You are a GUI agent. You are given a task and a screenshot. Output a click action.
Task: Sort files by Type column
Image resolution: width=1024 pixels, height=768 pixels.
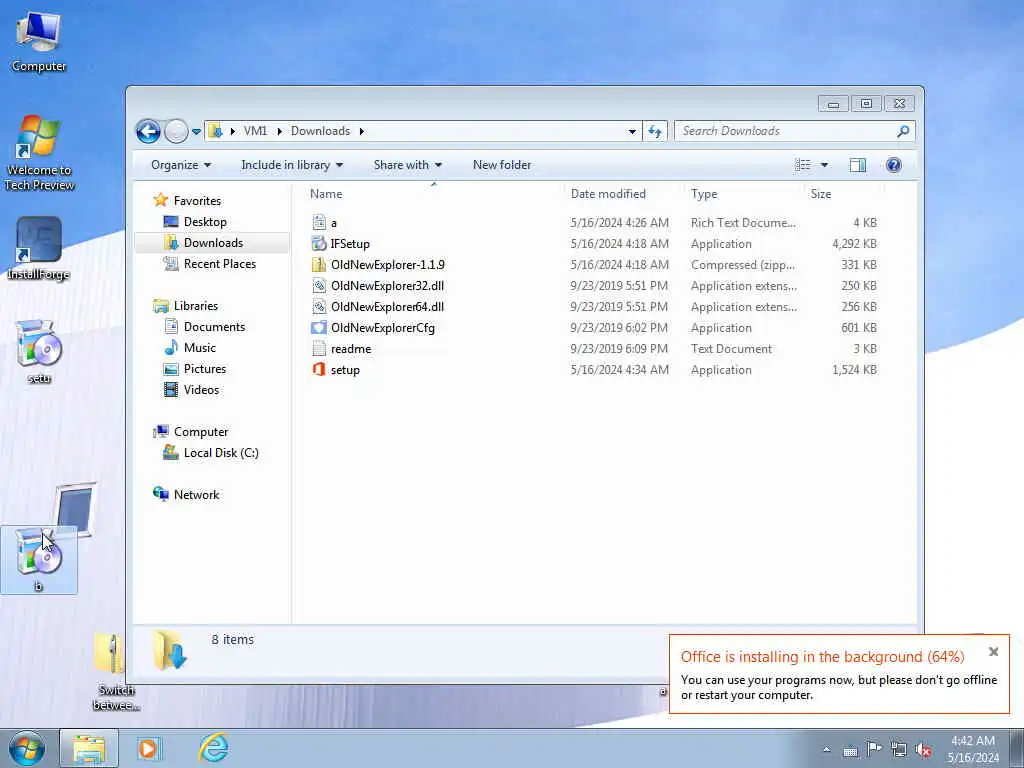(x=744, y=194)
